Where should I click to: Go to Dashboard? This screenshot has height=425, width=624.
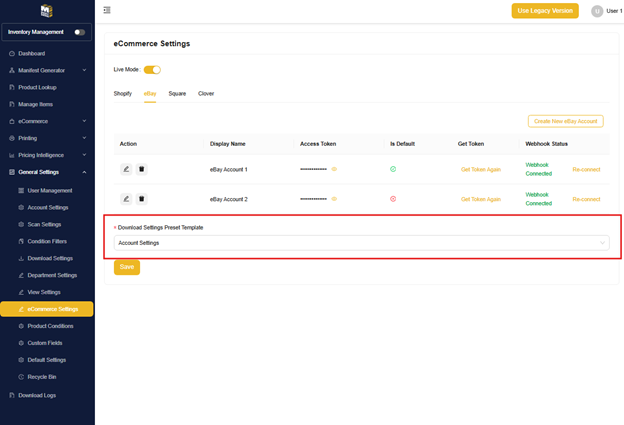(31, 53)
